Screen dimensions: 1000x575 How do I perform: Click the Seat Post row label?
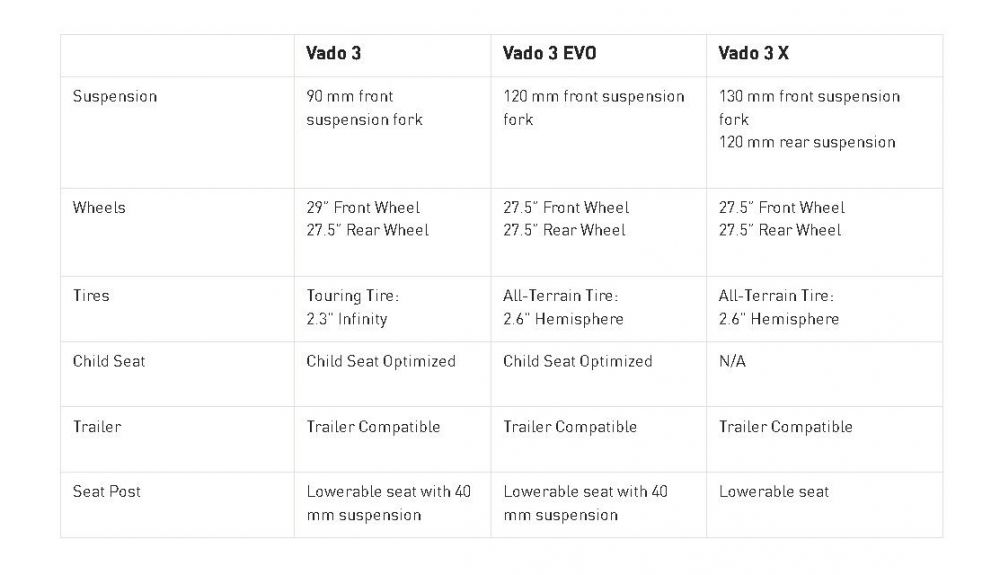(x=107, y=492)
